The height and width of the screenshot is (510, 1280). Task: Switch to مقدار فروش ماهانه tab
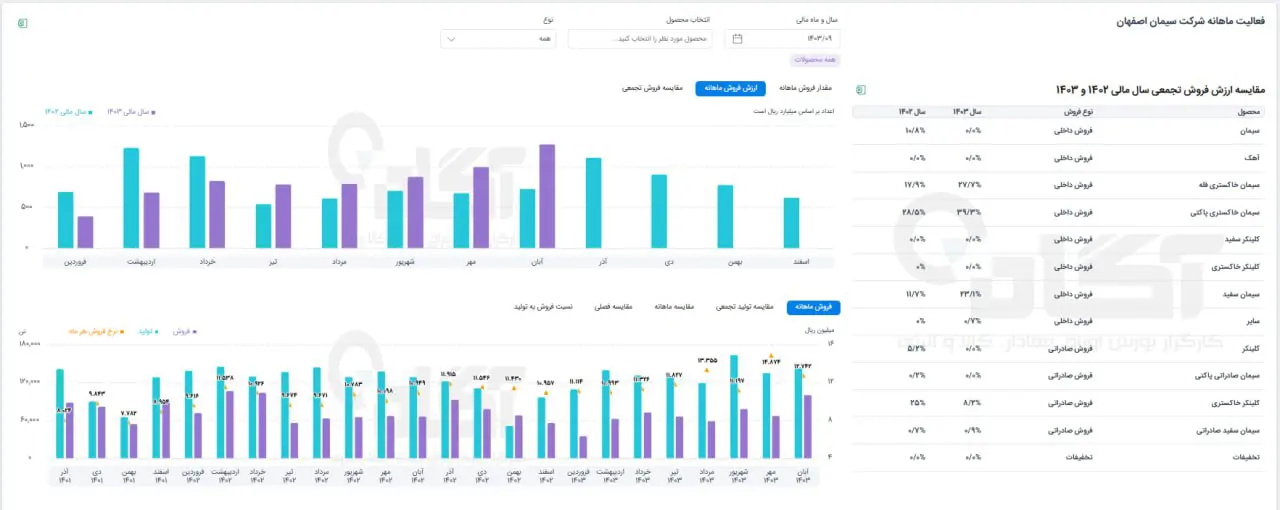pos(806,88)
